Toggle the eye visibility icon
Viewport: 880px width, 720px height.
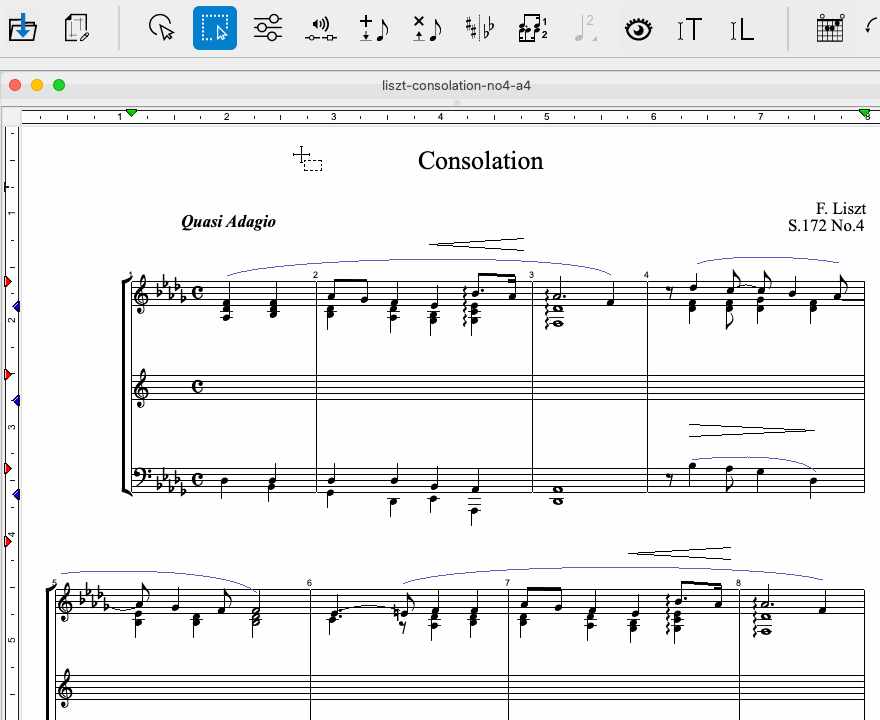click(x=639, y=29)
